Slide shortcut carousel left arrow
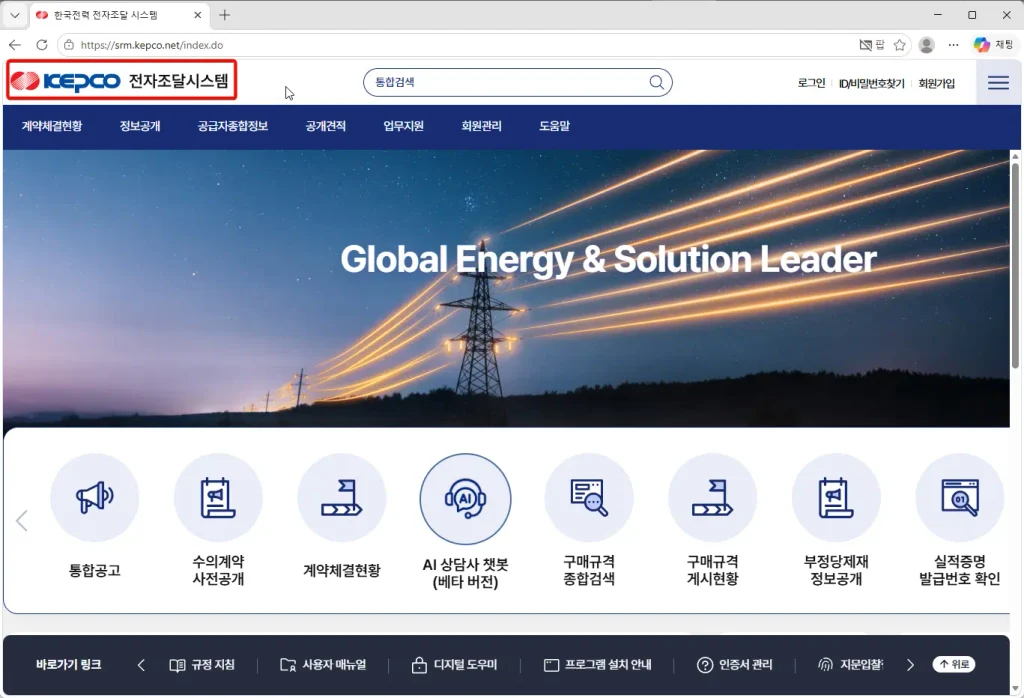1024x698 pixels. click(22, 520)
